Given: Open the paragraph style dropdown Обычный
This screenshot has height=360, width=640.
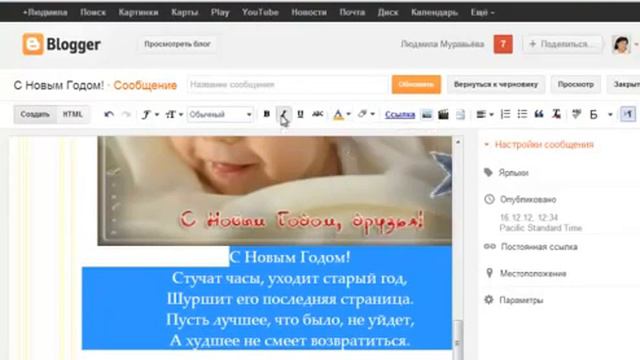Looking at the screenshot, I should coord(220,115).
